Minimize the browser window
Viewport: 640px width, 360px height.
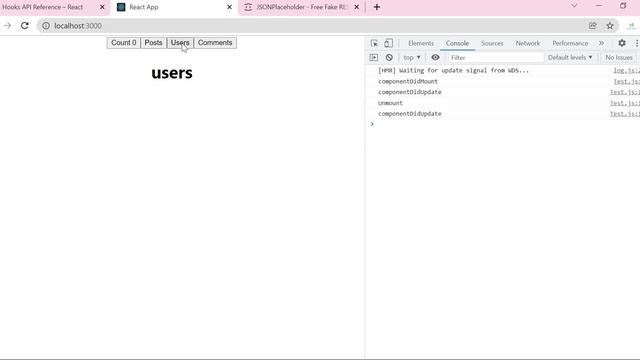(x=598, y=6)
